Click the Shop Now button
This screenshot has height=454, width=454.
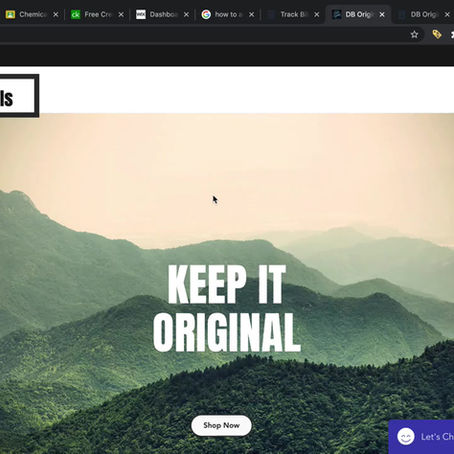pyautogui.click(x=221, y=425)
